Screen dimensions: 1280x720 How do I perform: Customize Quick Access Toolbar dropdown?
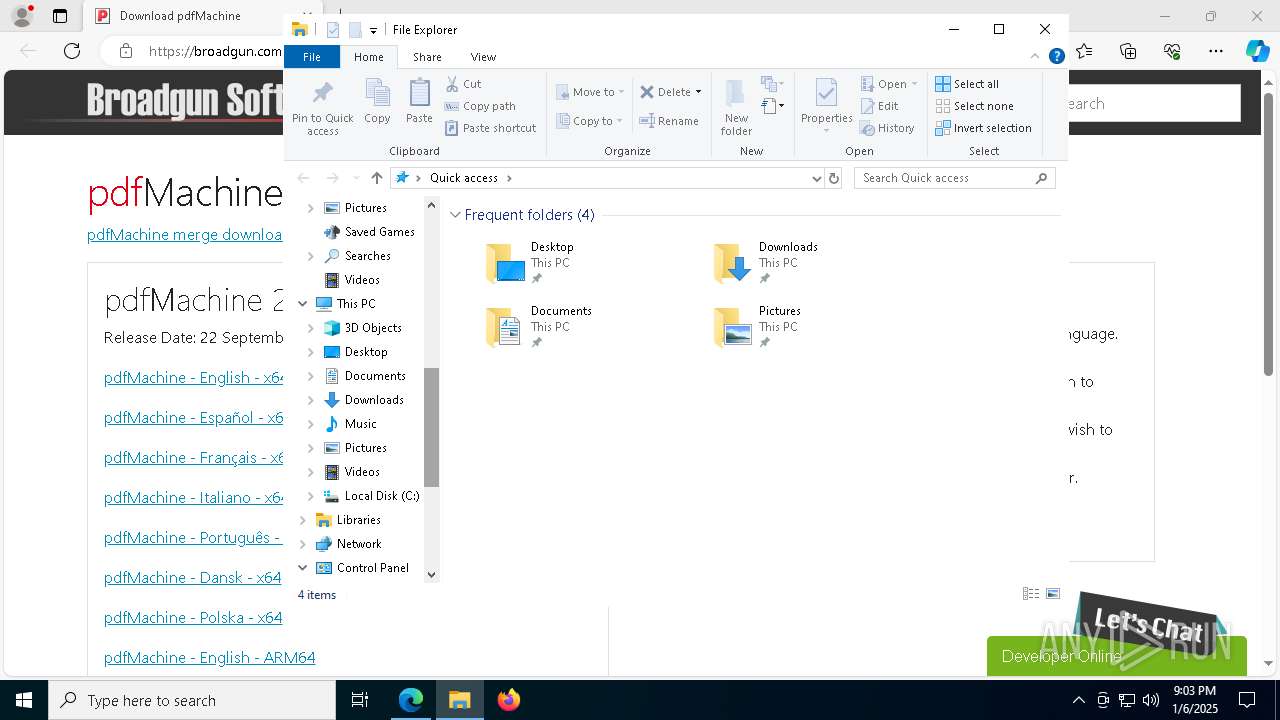[373, 30]
